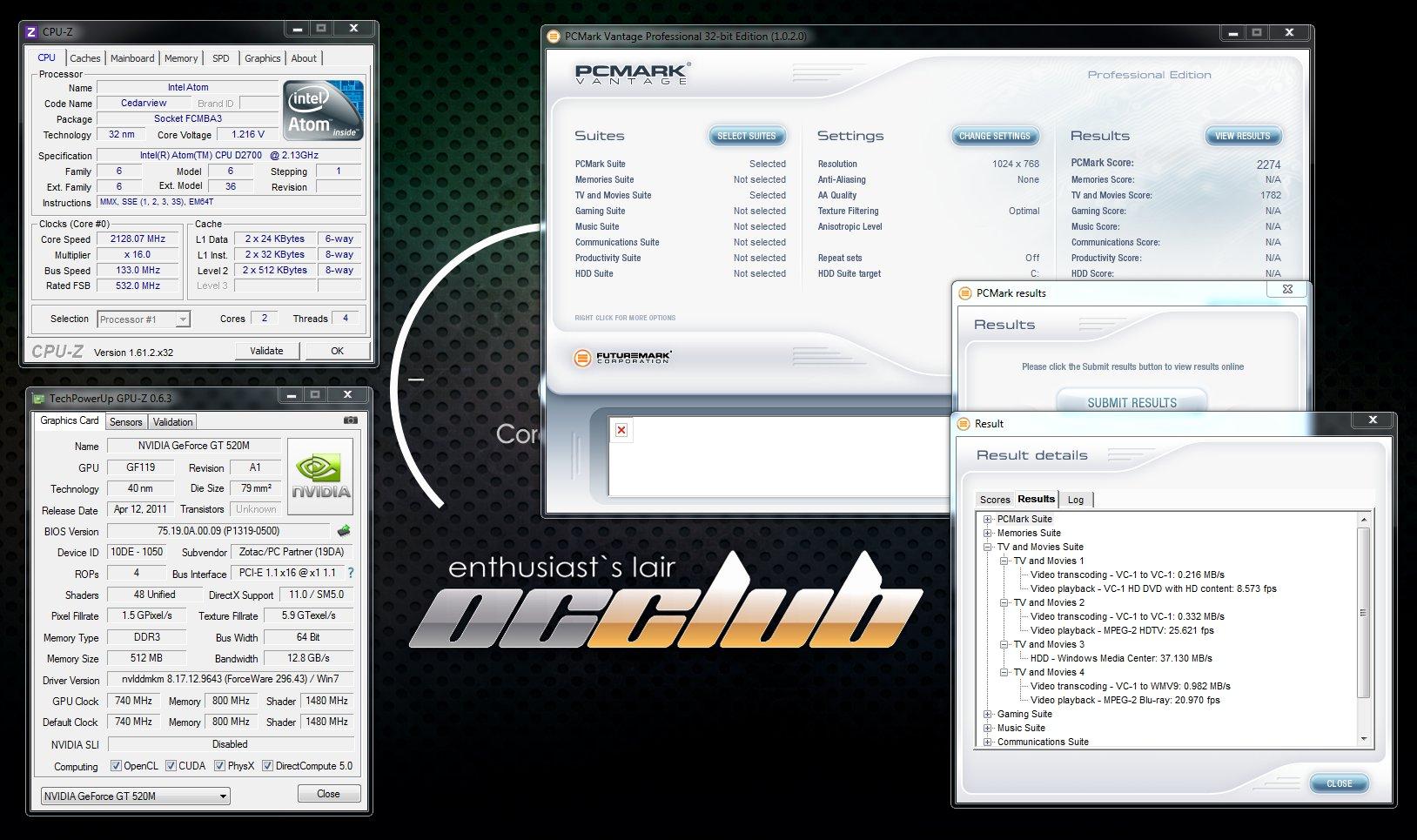1417x840 pixels.
Task: Expand the Gaming Suite tree node
Action: (x=988, y=715)
